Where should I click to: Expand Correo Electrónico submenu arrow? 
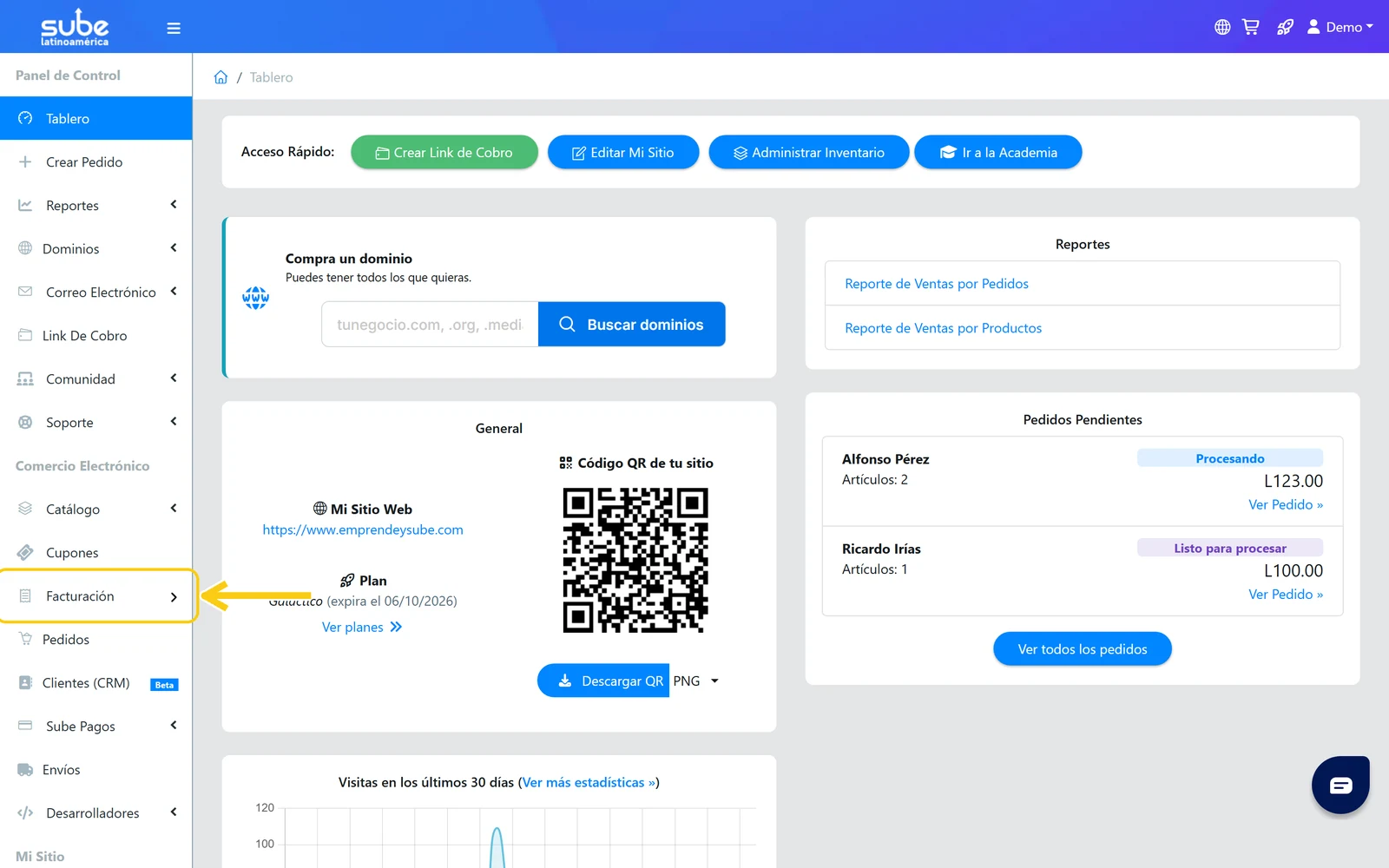click(174, 292)
